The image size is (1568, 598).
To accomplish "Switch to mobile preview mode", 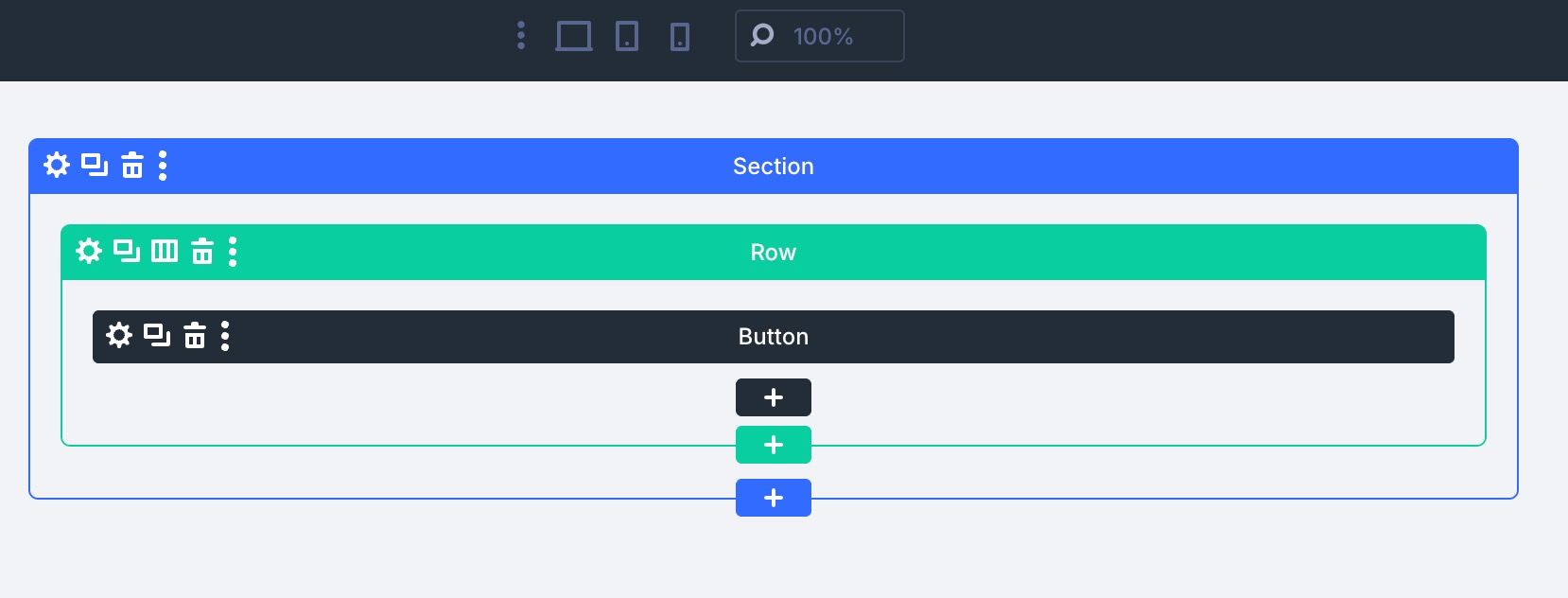I will click(680, 36).
